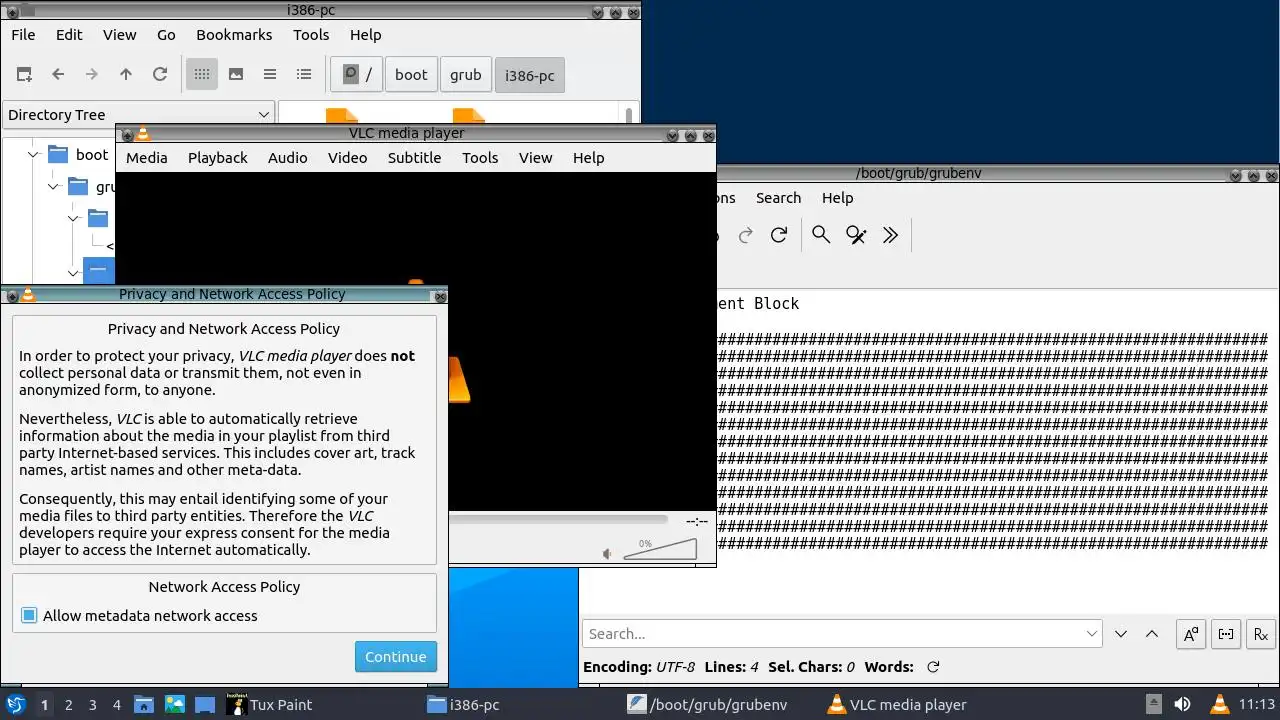Collapse the grub folder tree node
Screen dimensions: 1280x720
click(54, 187)
